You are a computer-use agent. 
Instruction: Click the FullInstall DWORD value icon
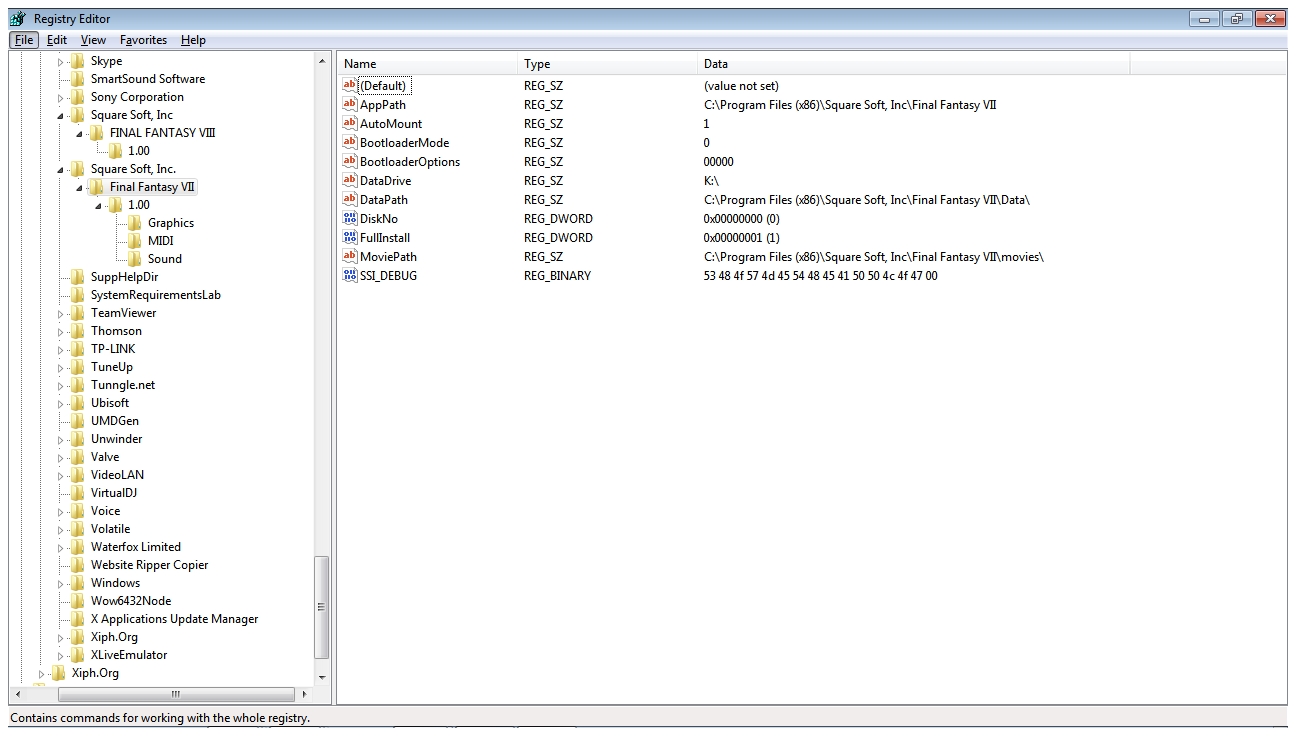coord(350,237)
